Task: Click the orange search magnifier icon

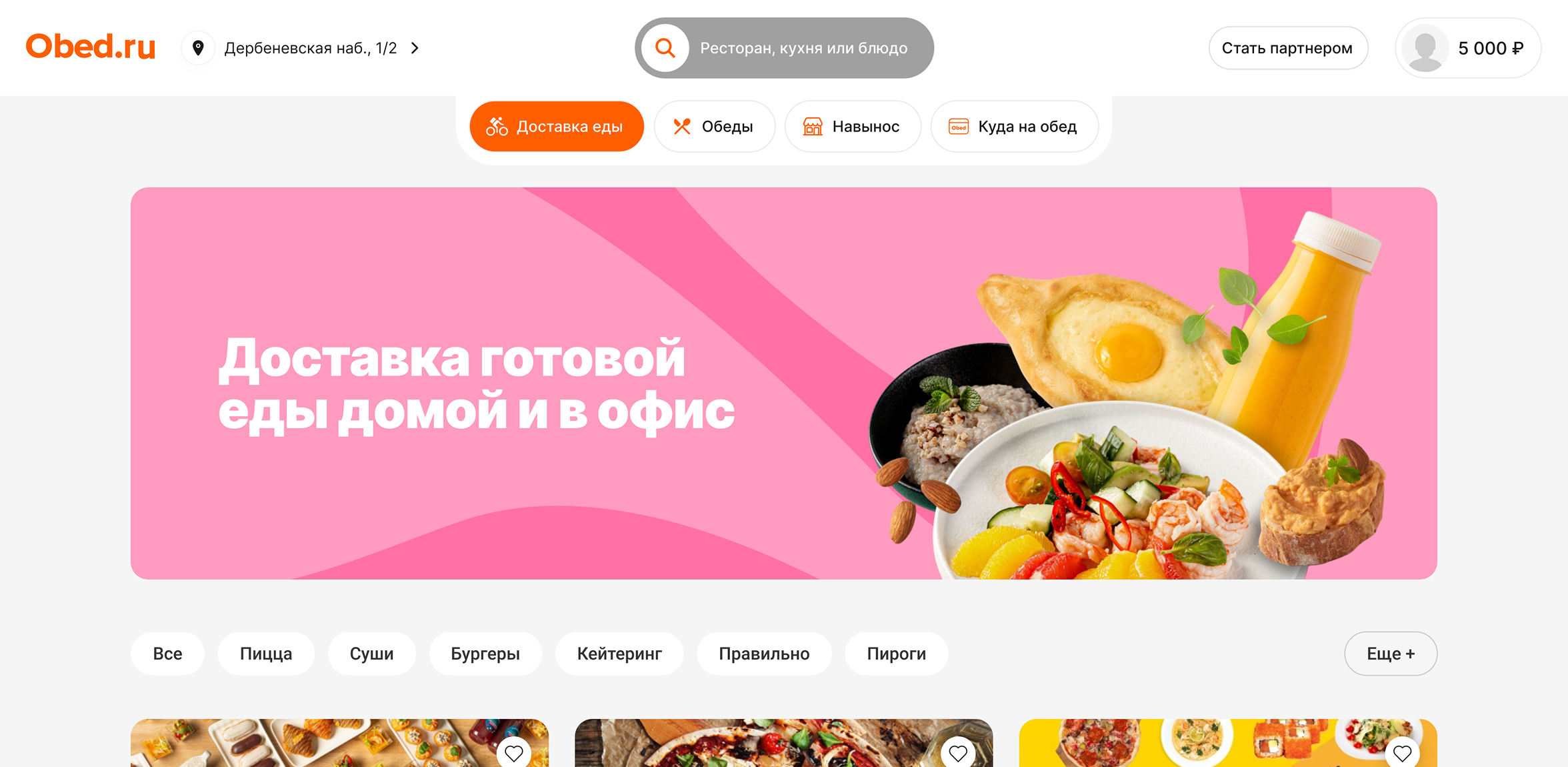Action: point(665,48)
